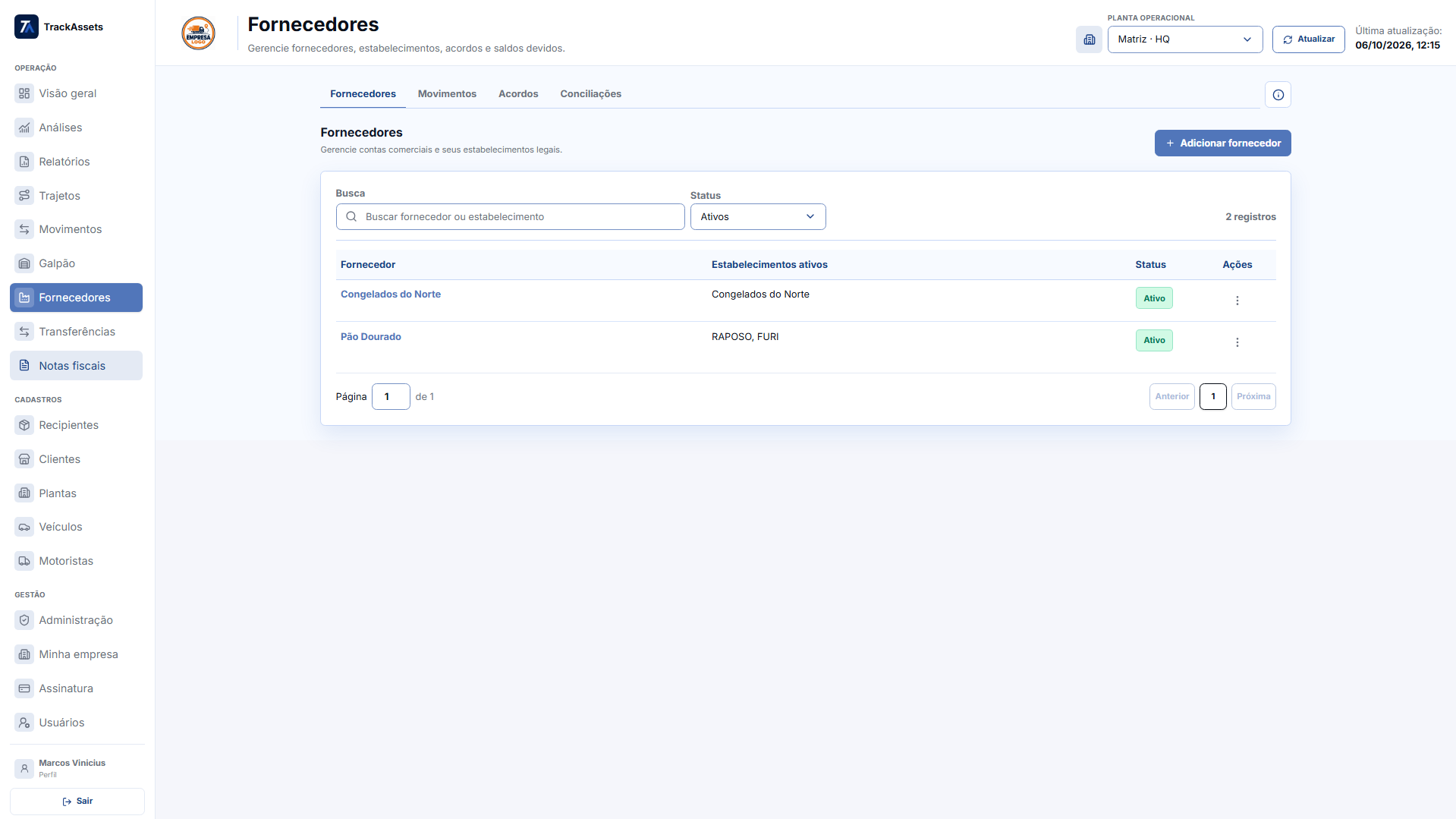Click the Motoristas truck icon
This screenshot has height=819, width=1456.
pyautogui.click(x=24, y=561)
